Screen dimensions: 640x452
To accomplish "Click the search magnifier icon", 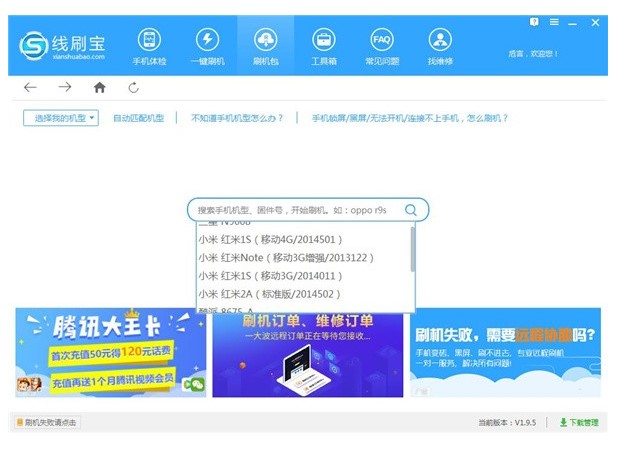I will 411,210.
